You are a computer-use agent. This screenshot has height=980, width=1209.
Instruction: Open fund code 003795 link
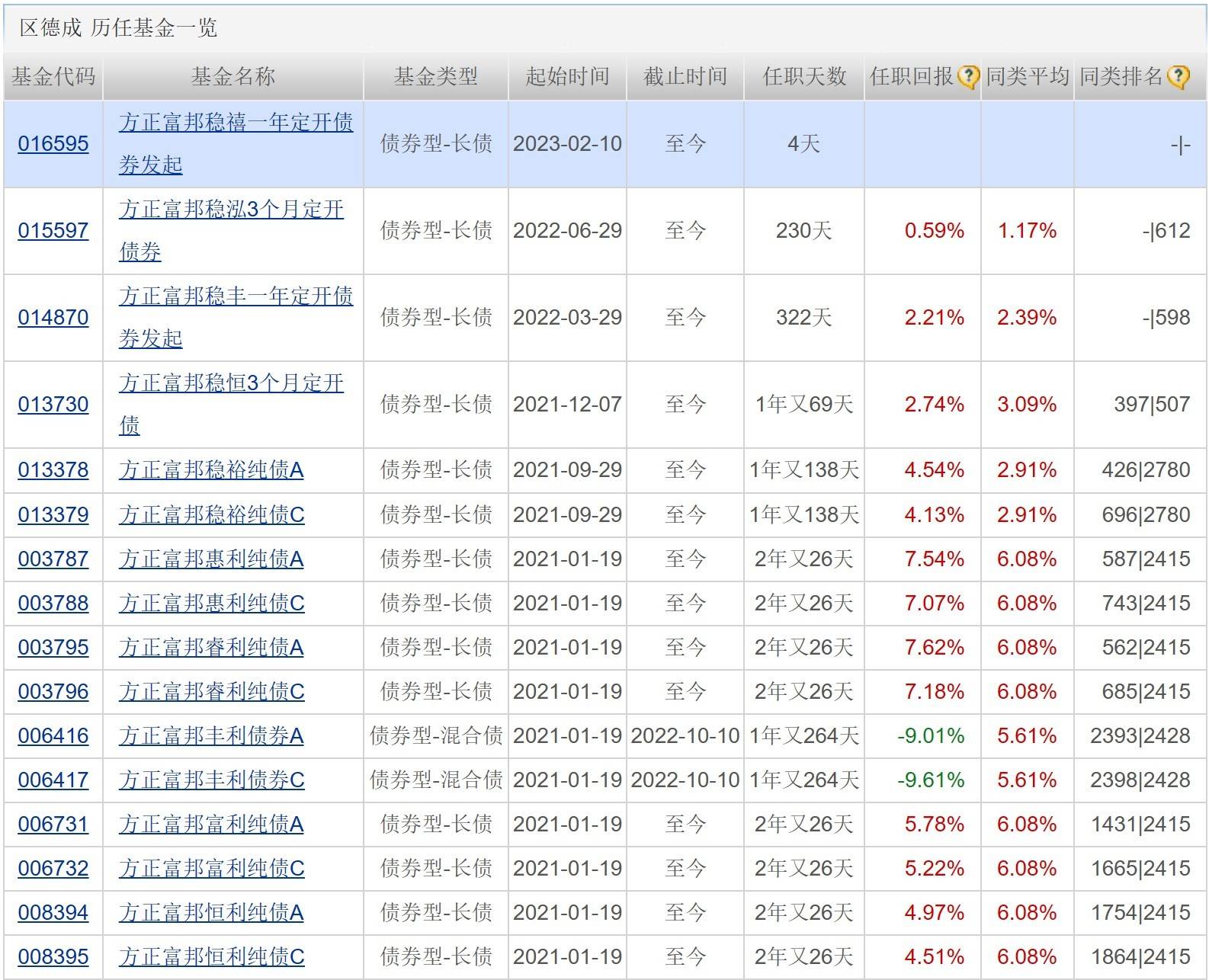53,648
